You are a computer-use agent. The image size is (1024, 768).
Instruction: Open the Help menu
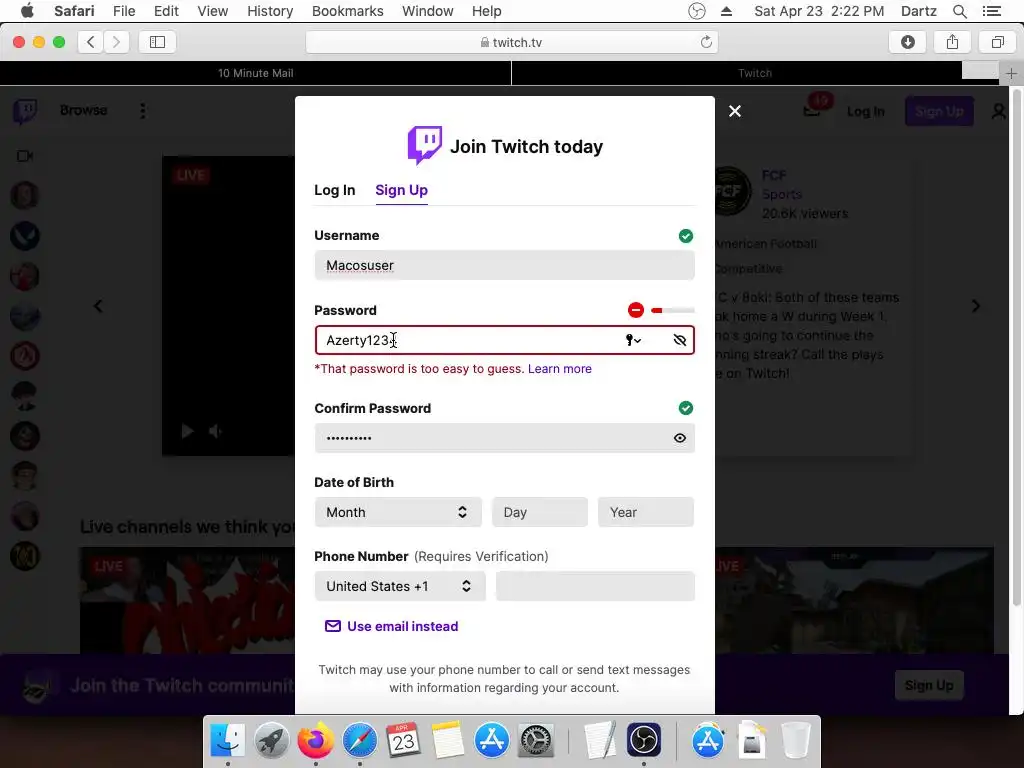pyautogui.click(x=487, y=11)
